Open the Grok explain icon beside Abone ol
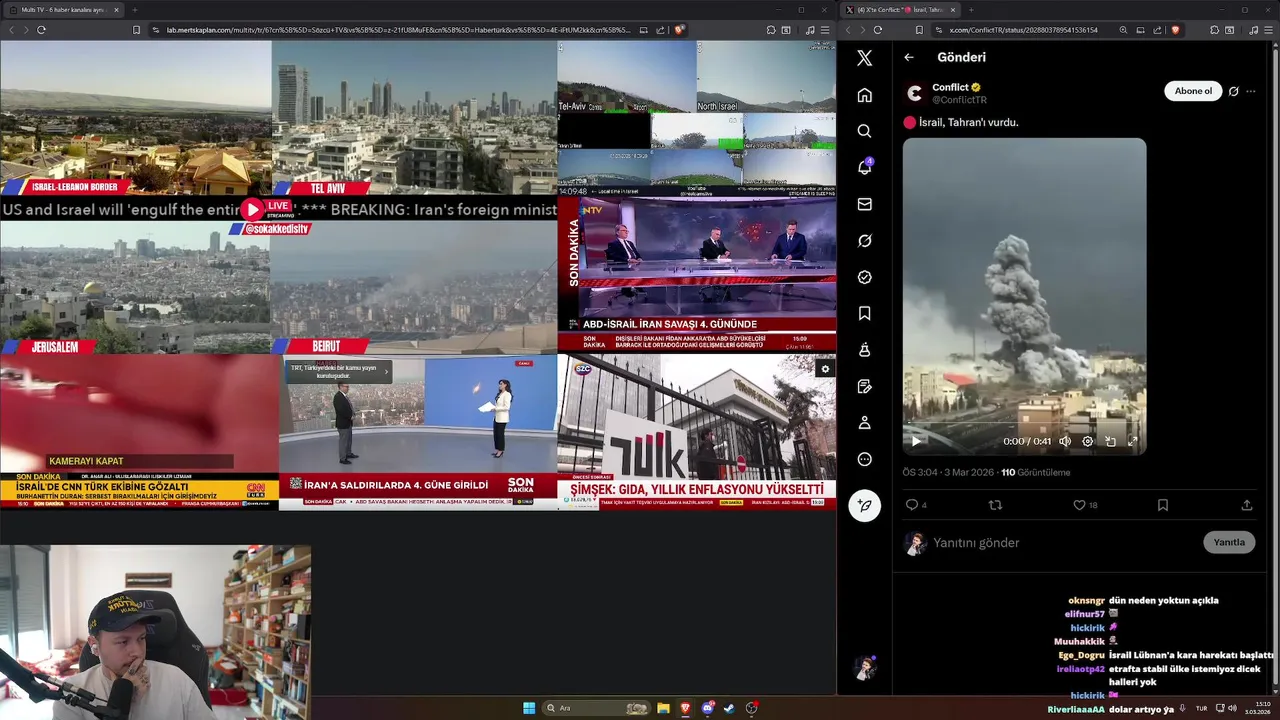Viewport: 1280px width, 720px height. tap(1233, 91)
